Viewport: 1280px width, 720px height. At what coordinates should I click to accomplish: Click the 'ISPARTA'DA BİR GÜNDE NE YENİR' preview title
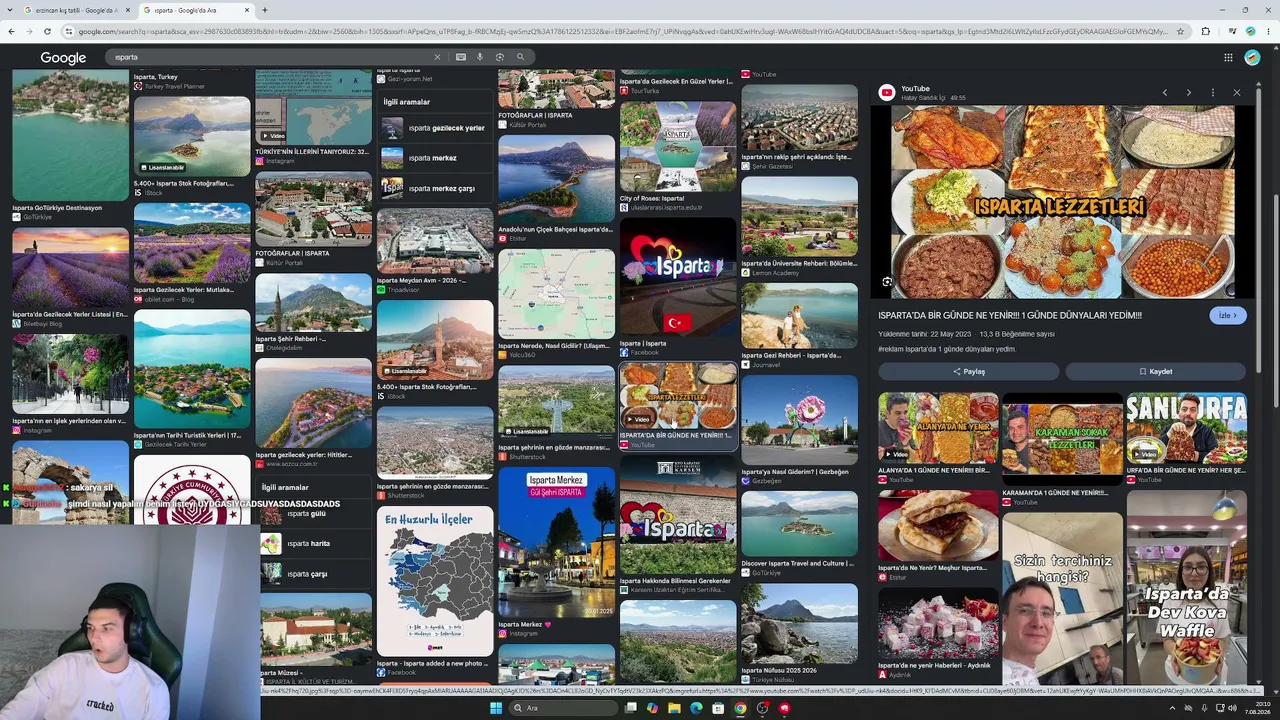click(1010, 315)
